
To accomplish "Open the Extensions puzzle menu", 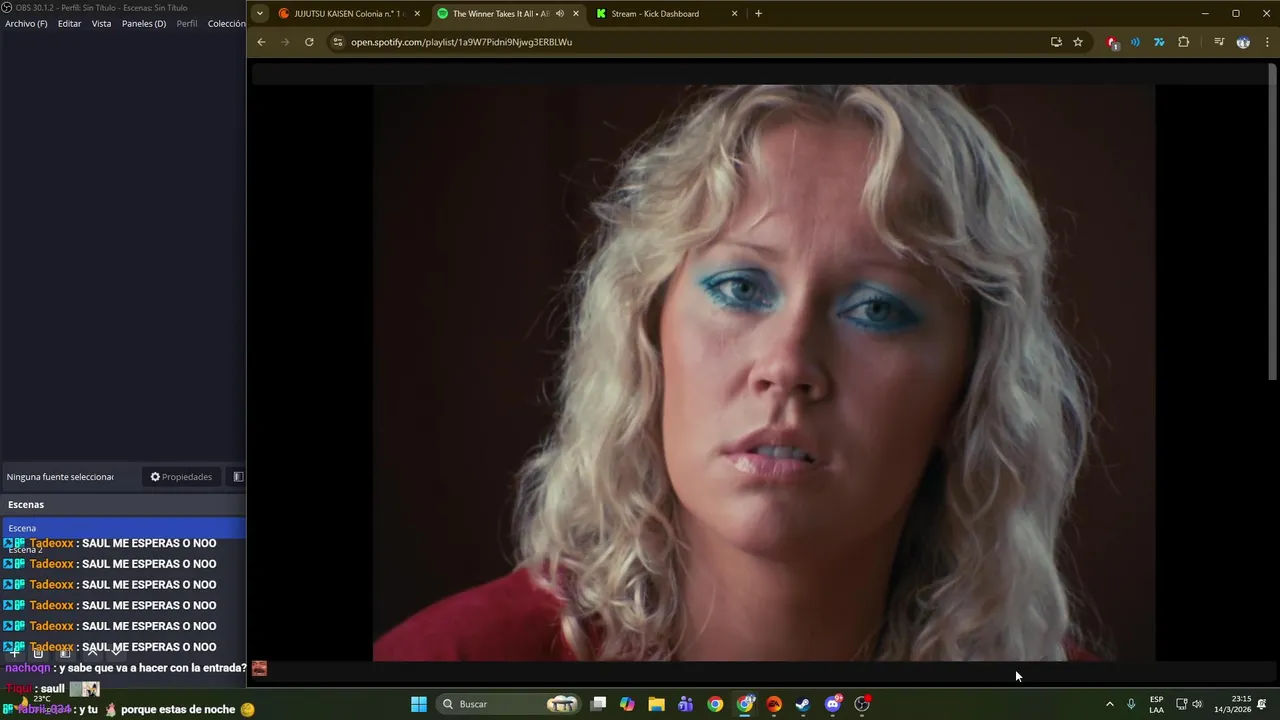I will [1184, 42].
